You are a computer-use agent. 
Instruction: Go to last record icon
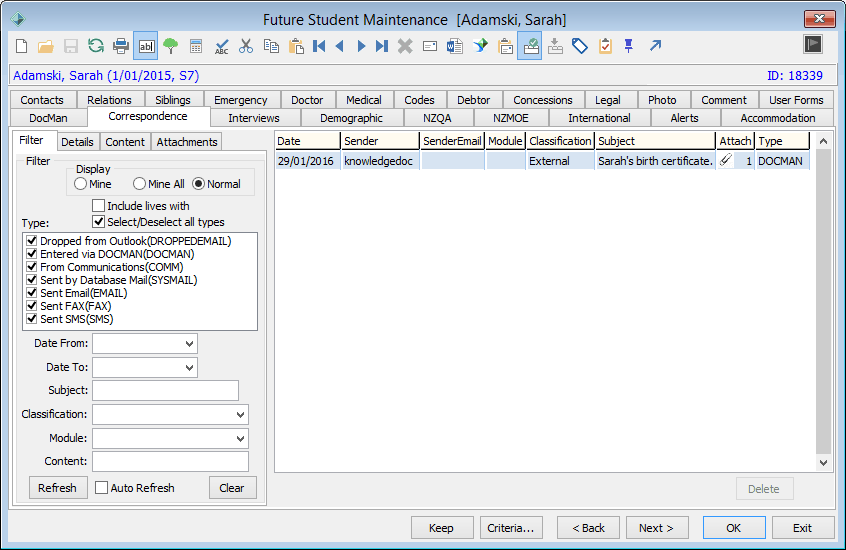[x=382, y=46]
